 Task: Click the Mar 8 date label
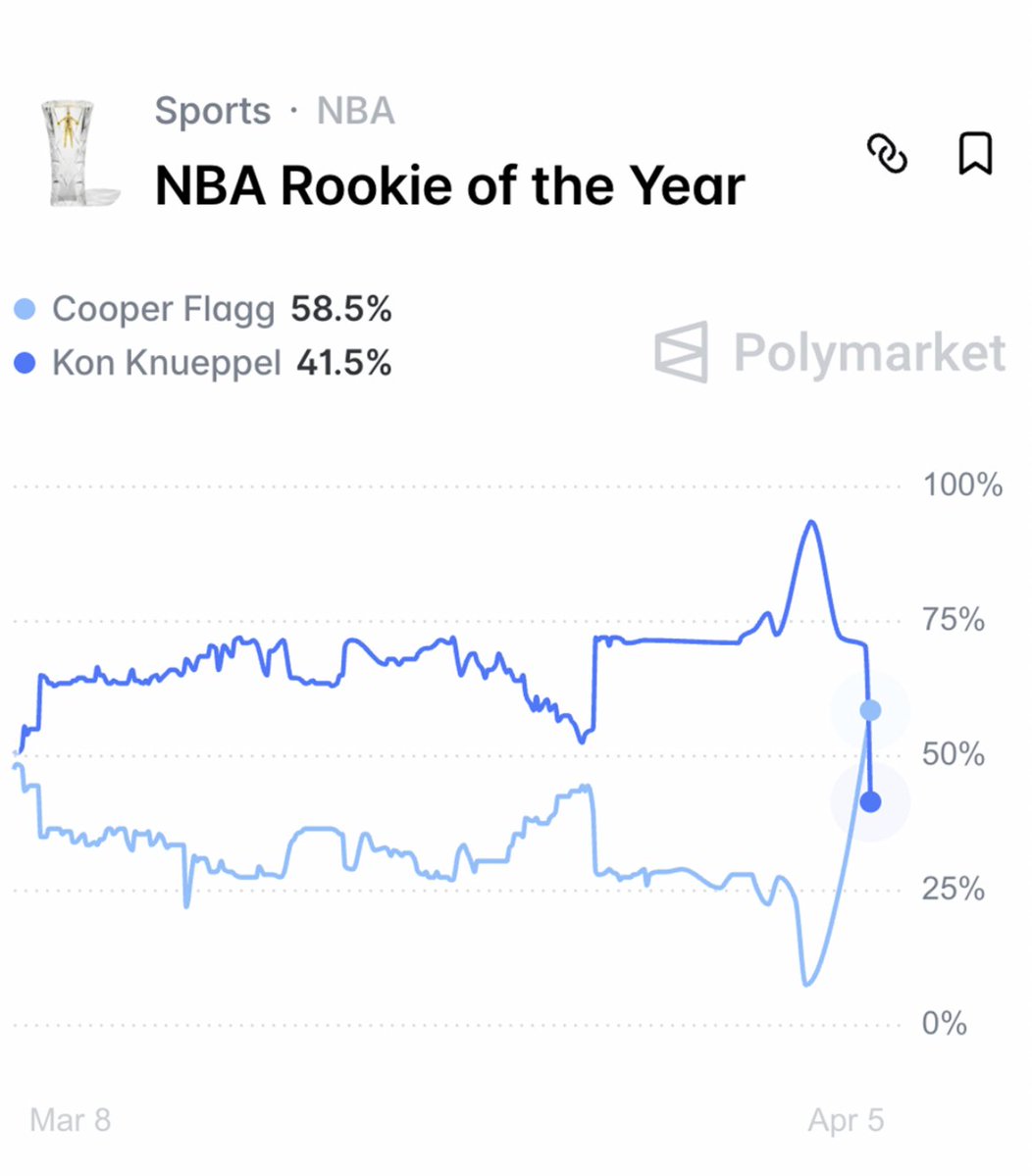click(71, 1120)
